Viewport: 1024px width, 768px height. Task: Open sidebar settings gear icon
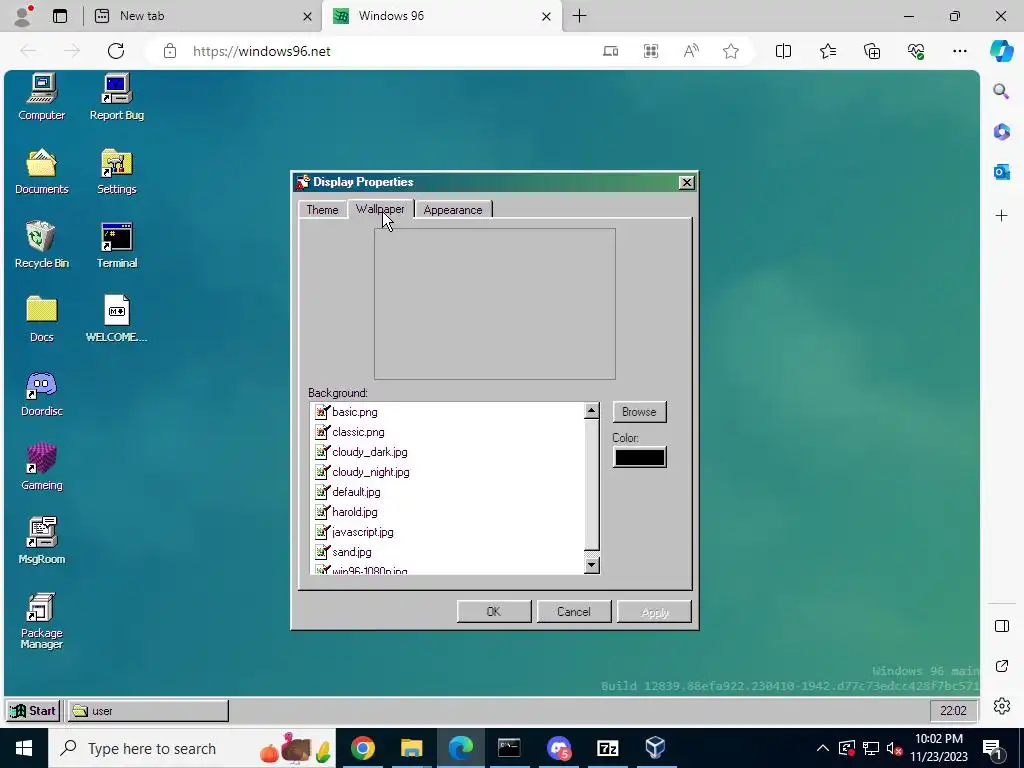tap(1001, 706)
